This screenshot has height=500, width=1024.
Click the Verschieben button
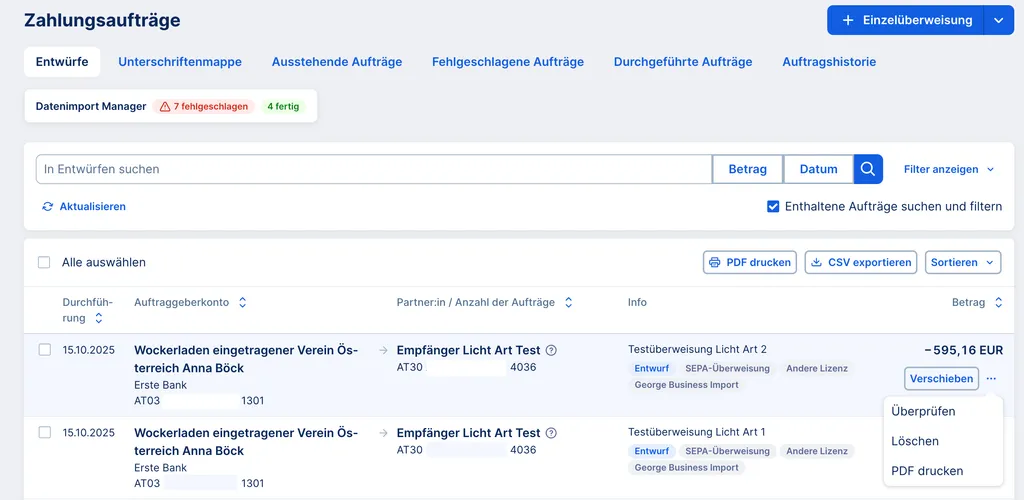tap(941, 379)
